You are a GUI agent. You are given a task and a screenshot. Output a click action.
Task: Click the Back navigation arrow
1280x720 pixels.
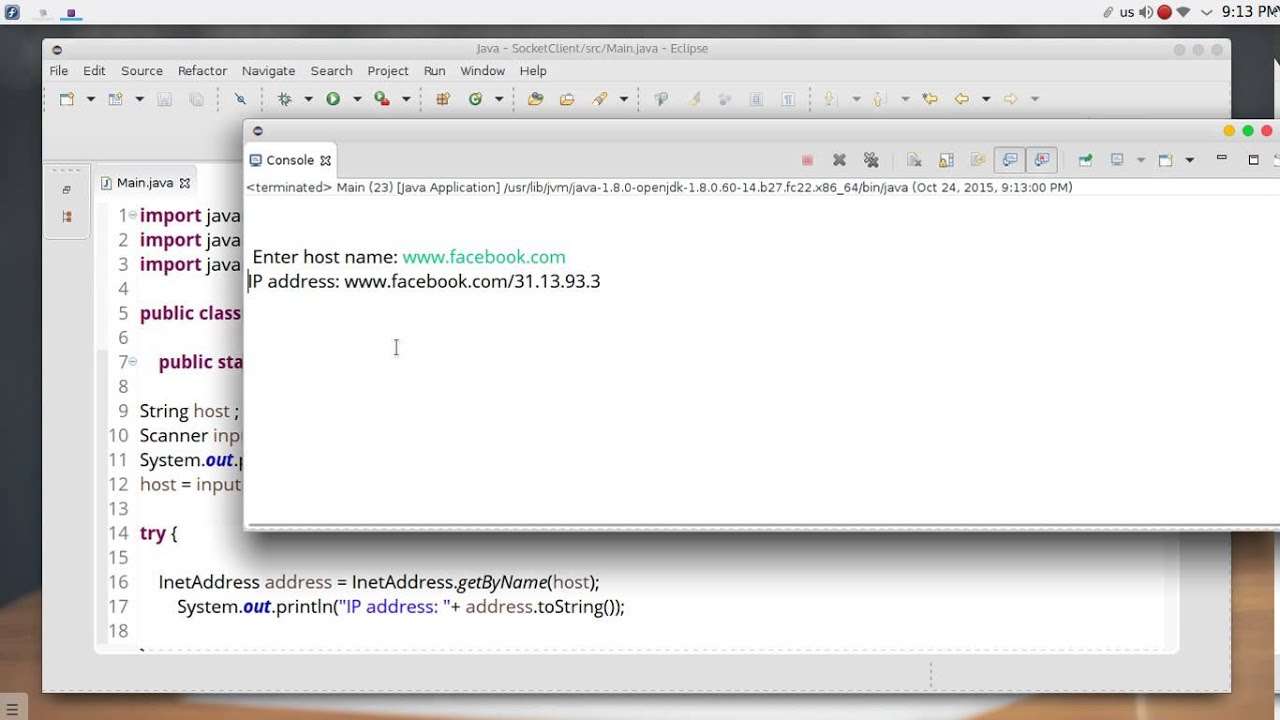pos(962,99)
